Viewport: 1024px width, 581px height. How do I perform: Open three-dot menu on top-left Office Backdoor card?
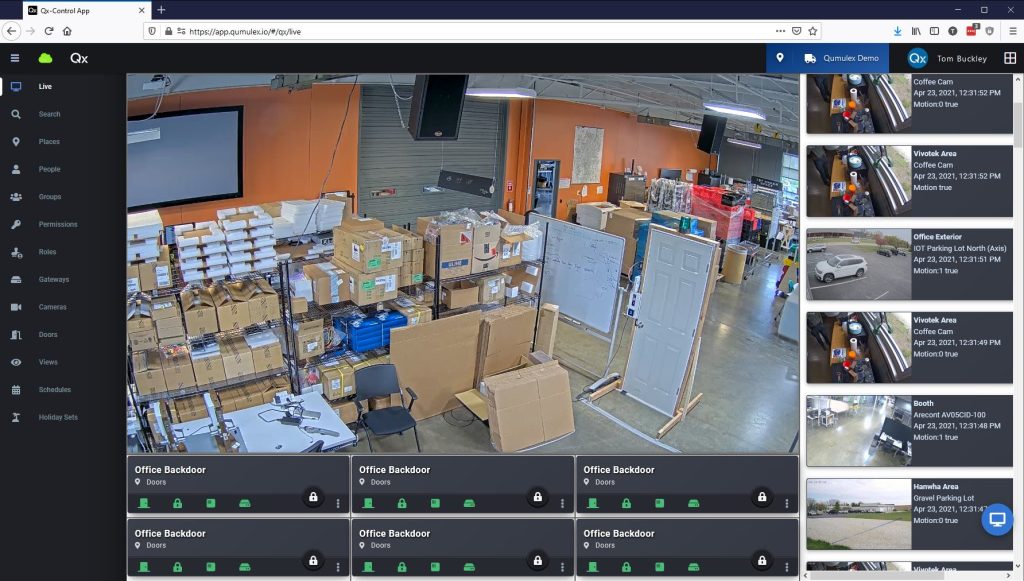coord(338,503)
